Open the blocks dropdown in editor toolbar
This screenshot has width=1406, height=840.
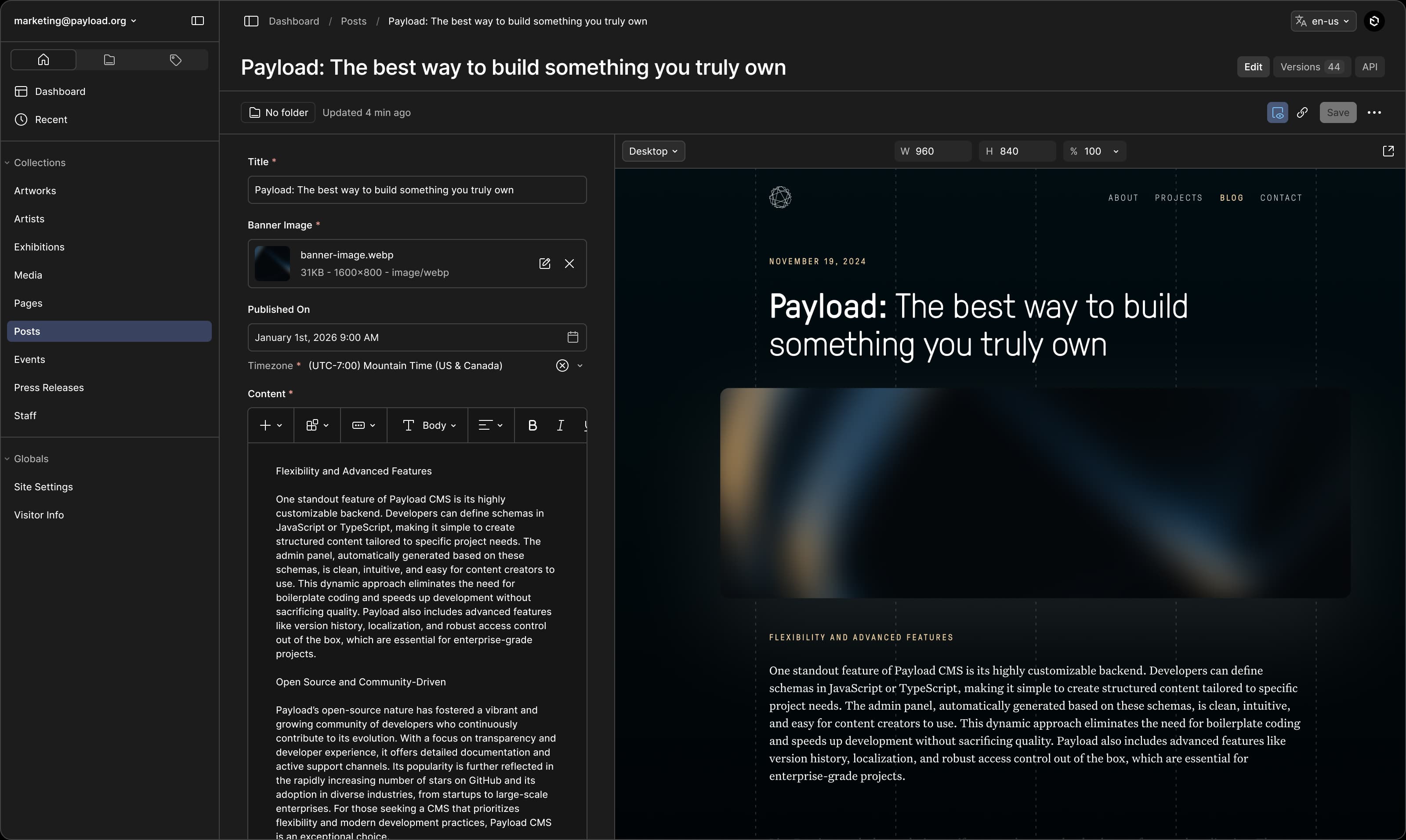(x=317, y=425)
